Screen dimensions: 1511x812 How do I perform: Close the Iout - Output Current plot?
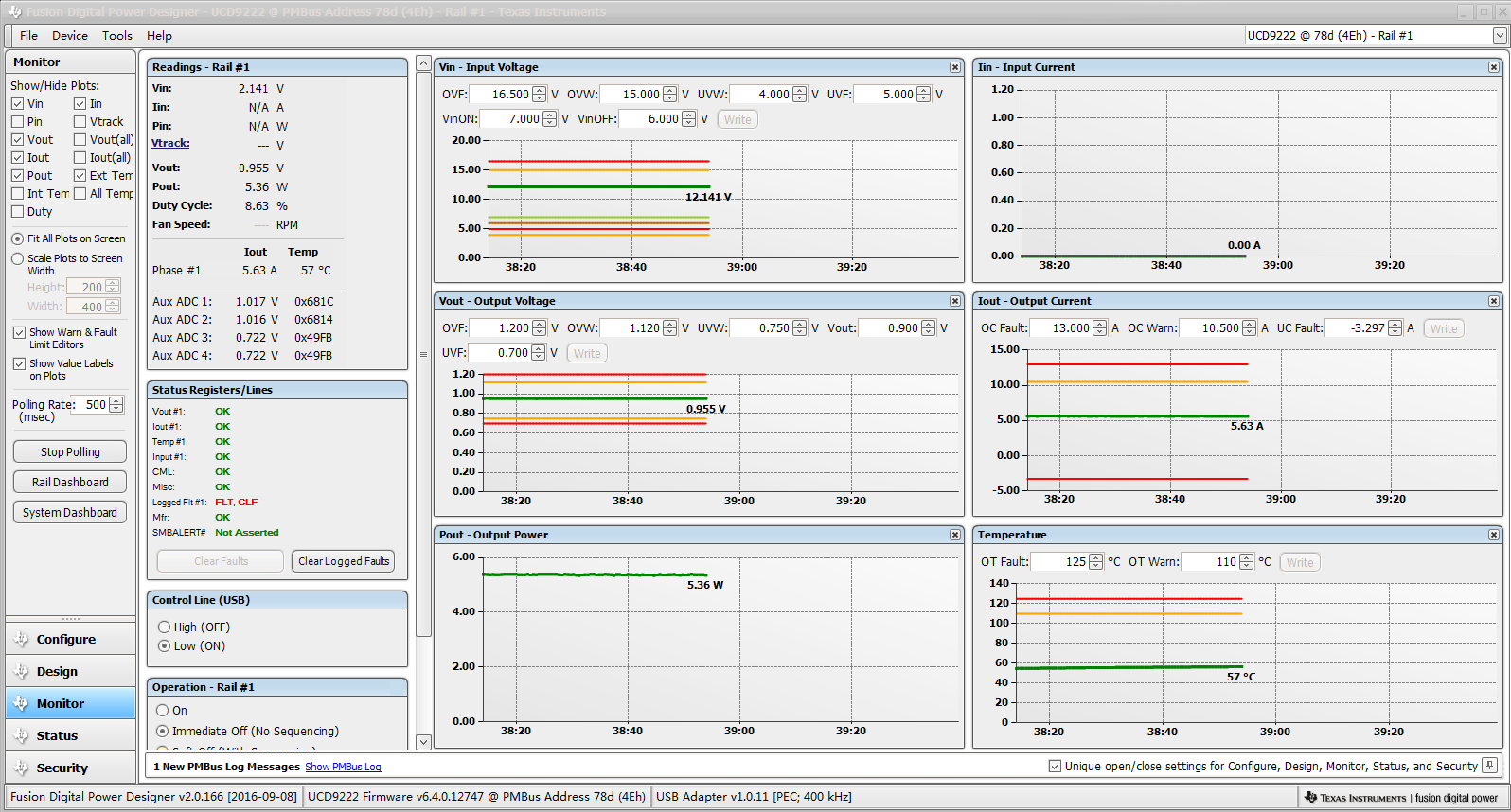(x=1494, y=301)
